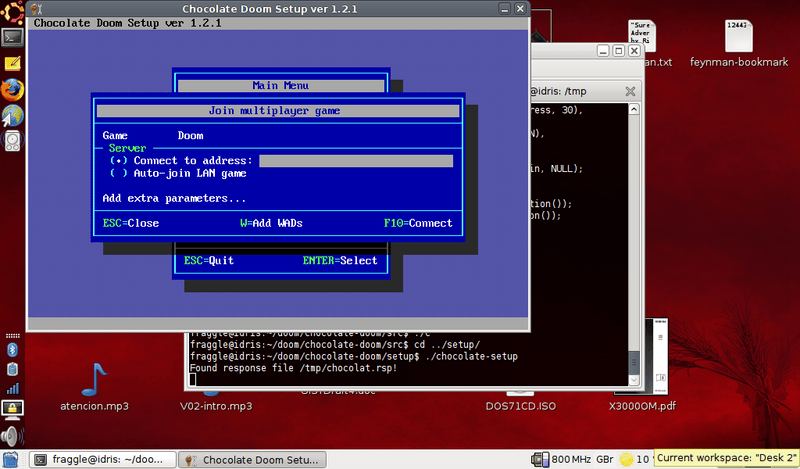Click the server address input field
Screen dimensions: 800x469
356,161
